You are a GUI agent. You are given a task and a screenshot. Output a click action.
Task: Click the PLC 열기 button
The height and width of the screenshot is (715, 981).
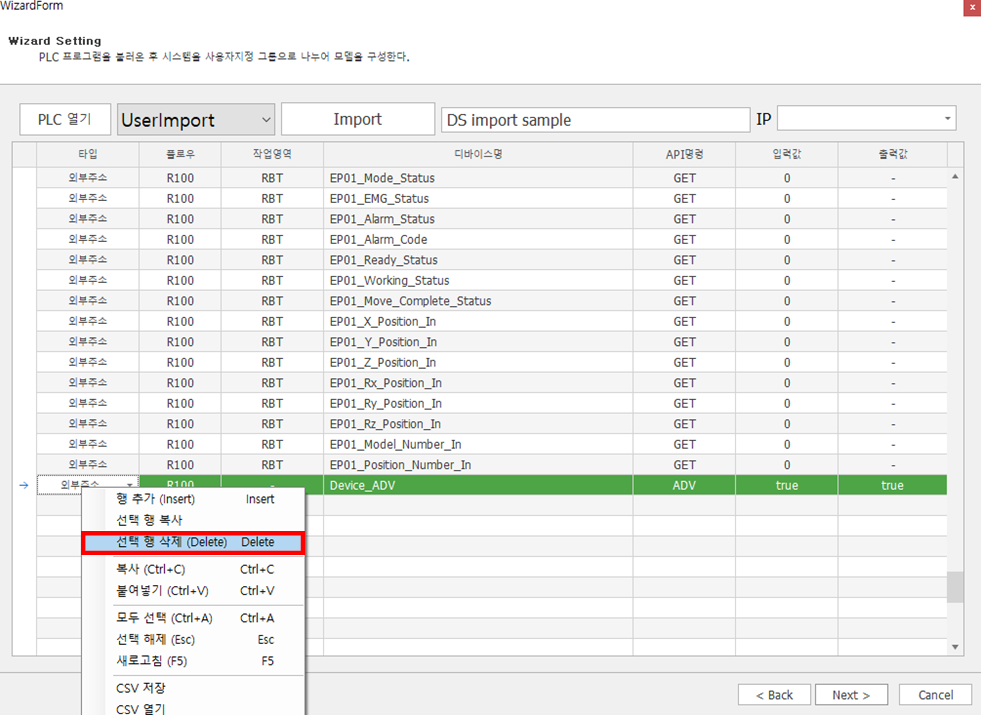click(65, 119)
